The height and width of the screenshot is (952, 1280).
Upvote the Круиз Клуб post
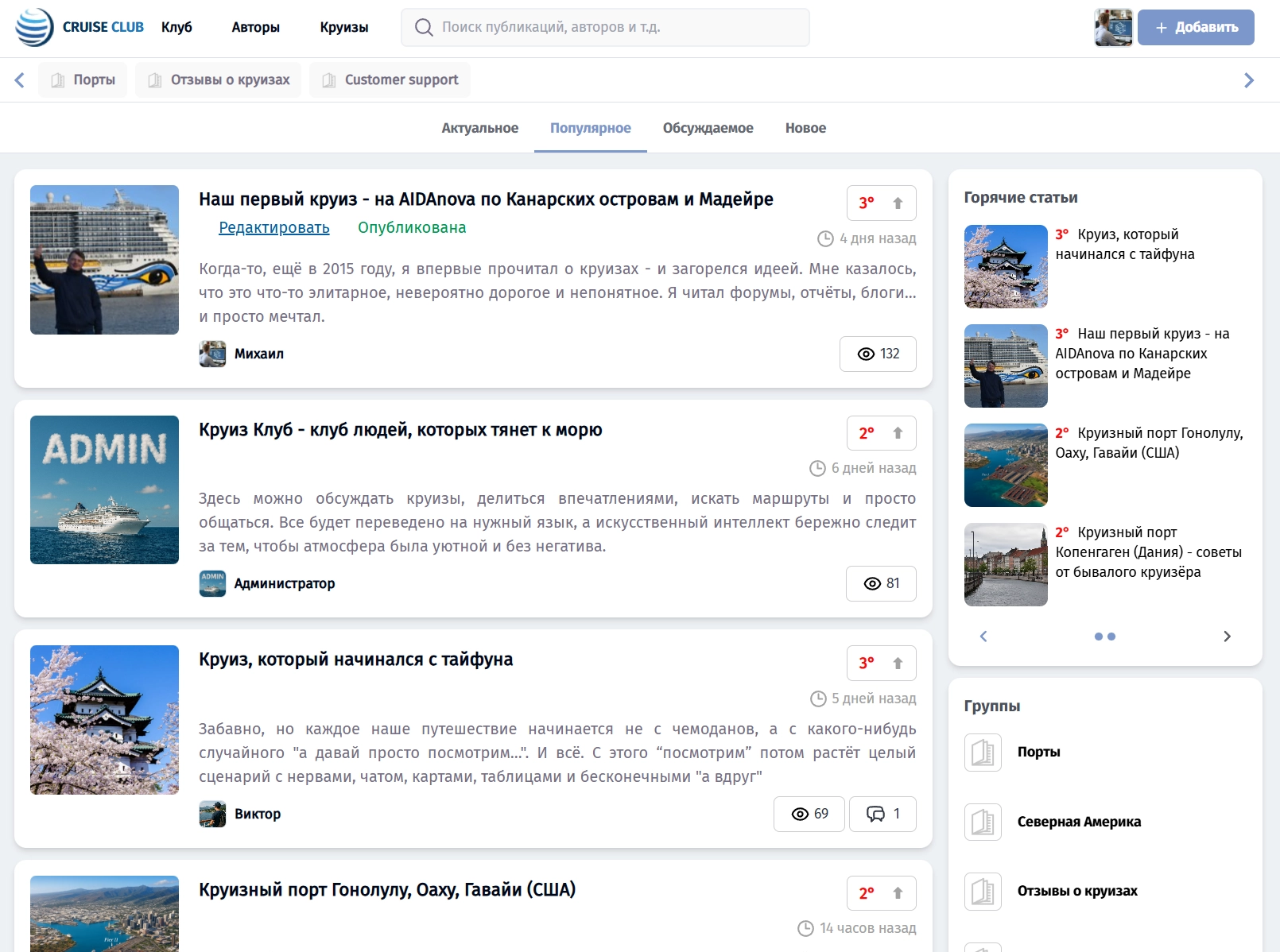click(898, 433)
